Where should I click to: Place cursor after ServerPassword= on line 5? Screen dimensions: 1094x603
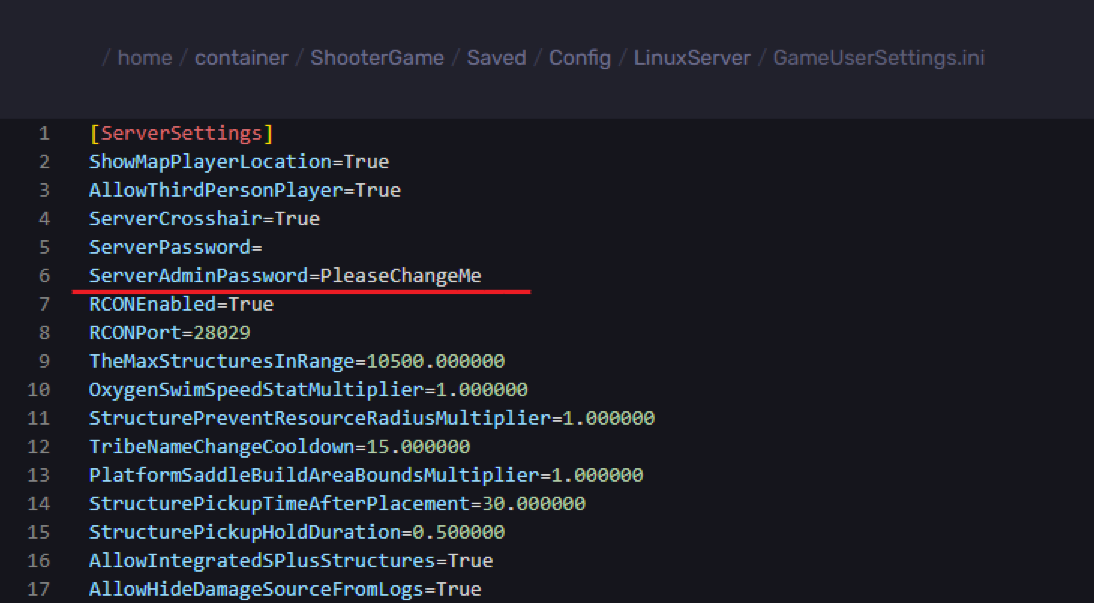click(x=263, y=247)
